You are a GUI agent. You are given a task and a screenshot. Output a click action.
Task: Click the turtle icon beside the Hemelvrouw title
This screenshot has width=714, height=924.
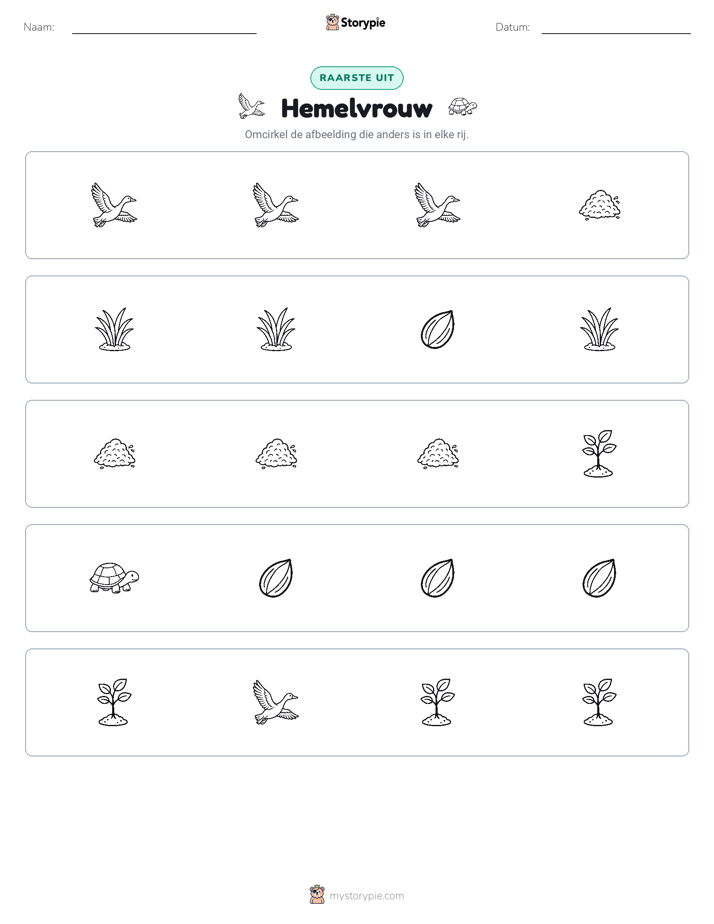click(462, 107)
